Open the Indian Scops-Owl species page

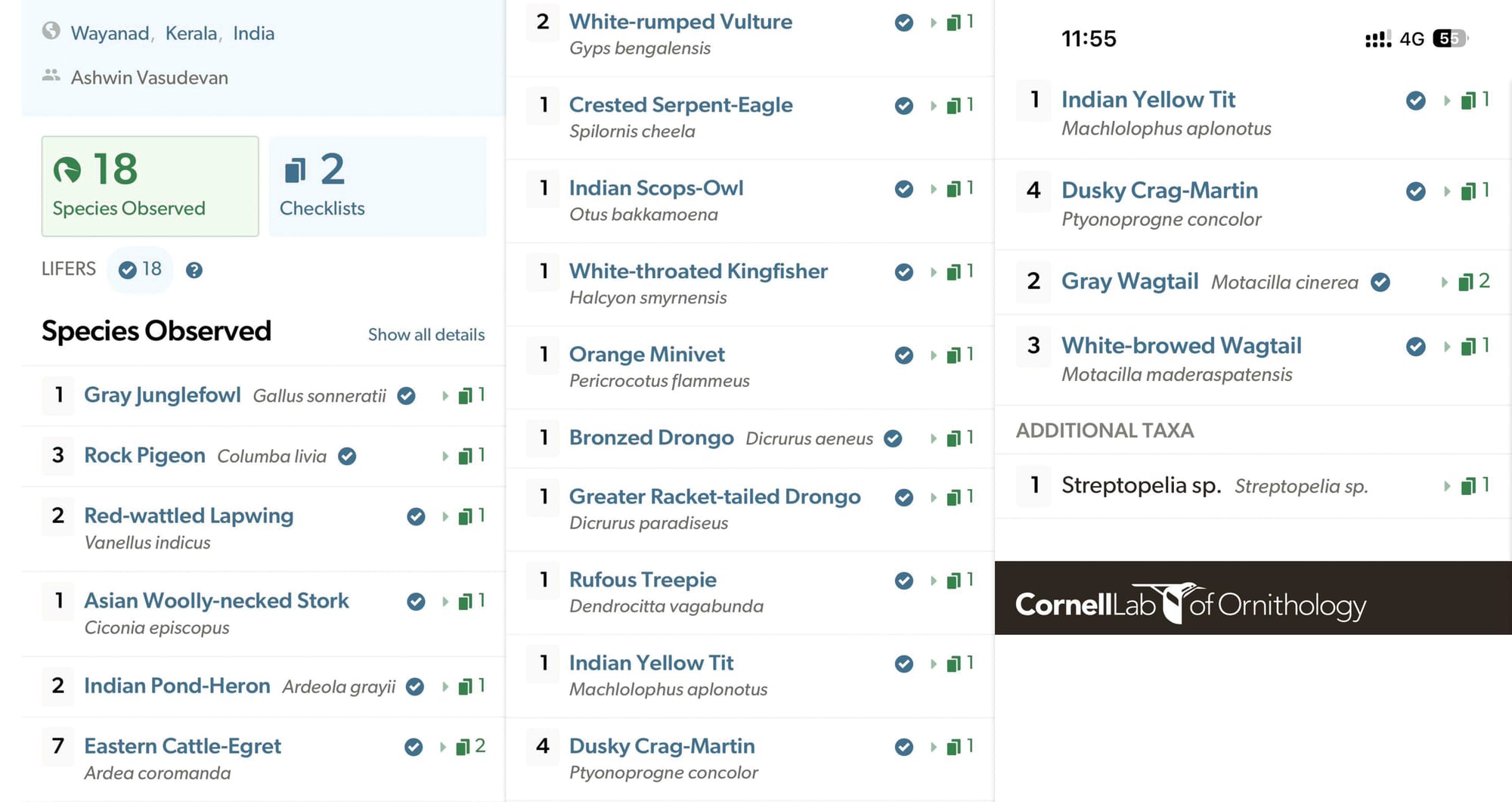655,187
